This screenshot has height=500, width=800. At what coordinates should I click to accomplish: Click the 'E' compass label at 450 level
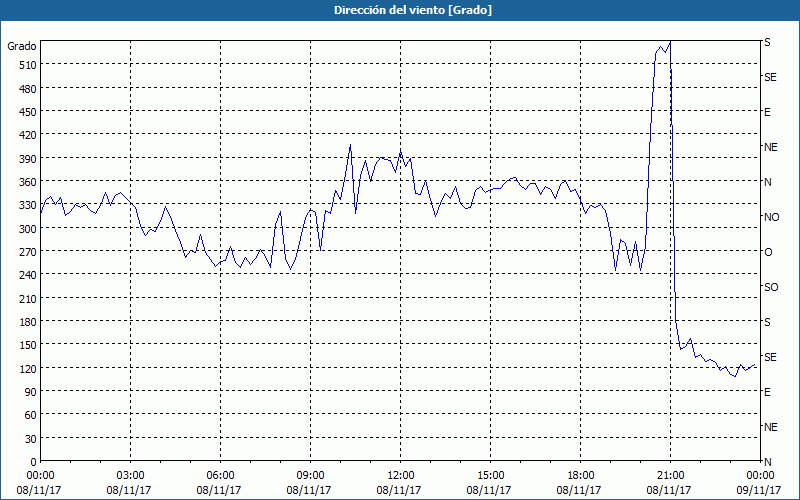point(767,112)
